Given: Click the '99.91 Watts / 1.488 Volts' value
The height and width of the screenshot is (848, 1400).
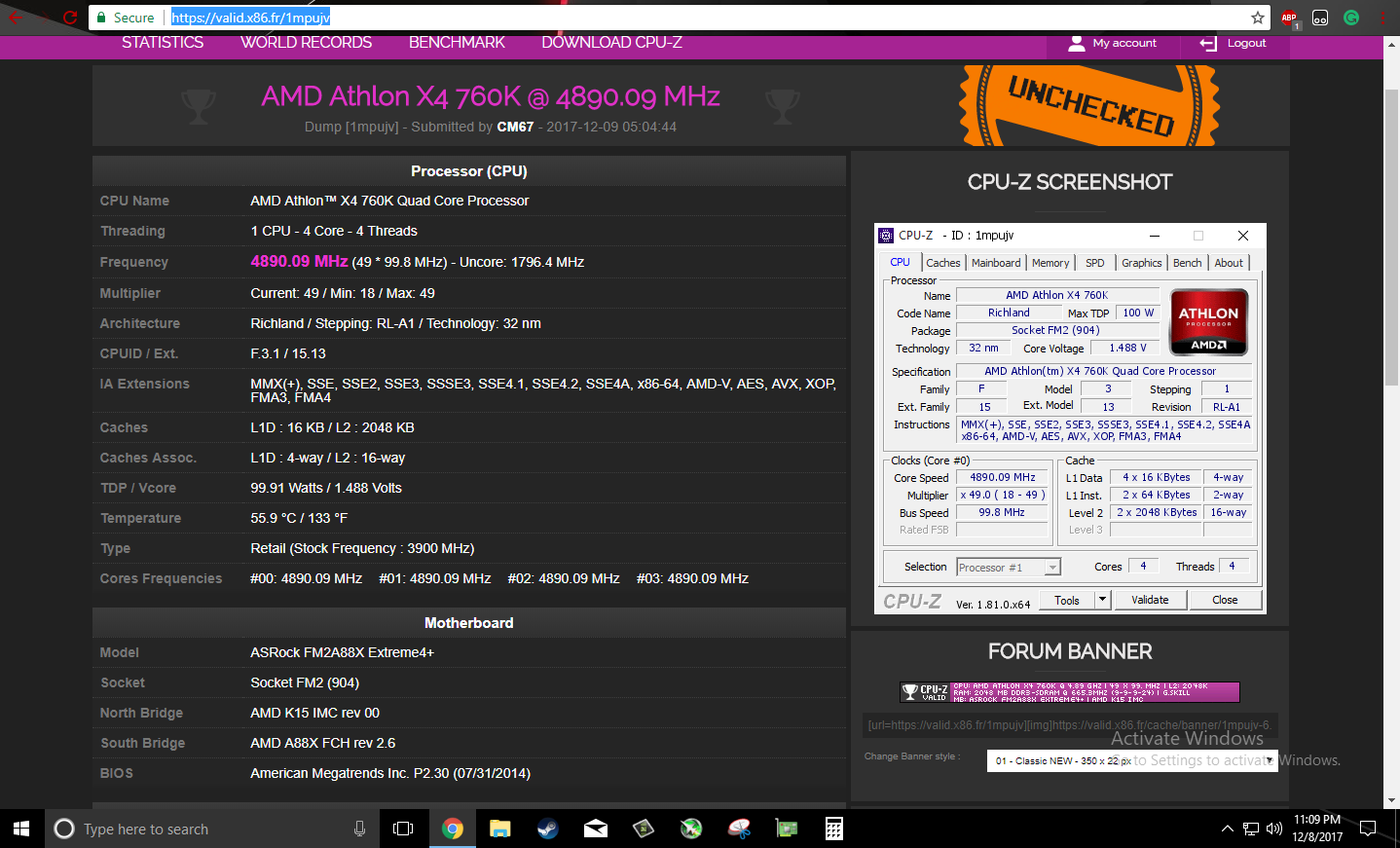Looking at the screenshot, I should click(326, 488).
